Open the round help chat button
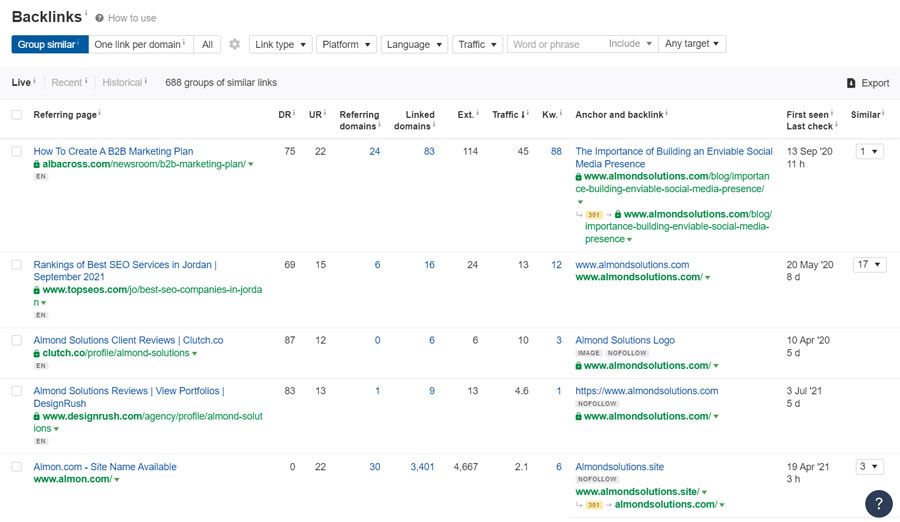Image resolution: width=900 pixels, height=522 pixels. click(x=878, y=504)
